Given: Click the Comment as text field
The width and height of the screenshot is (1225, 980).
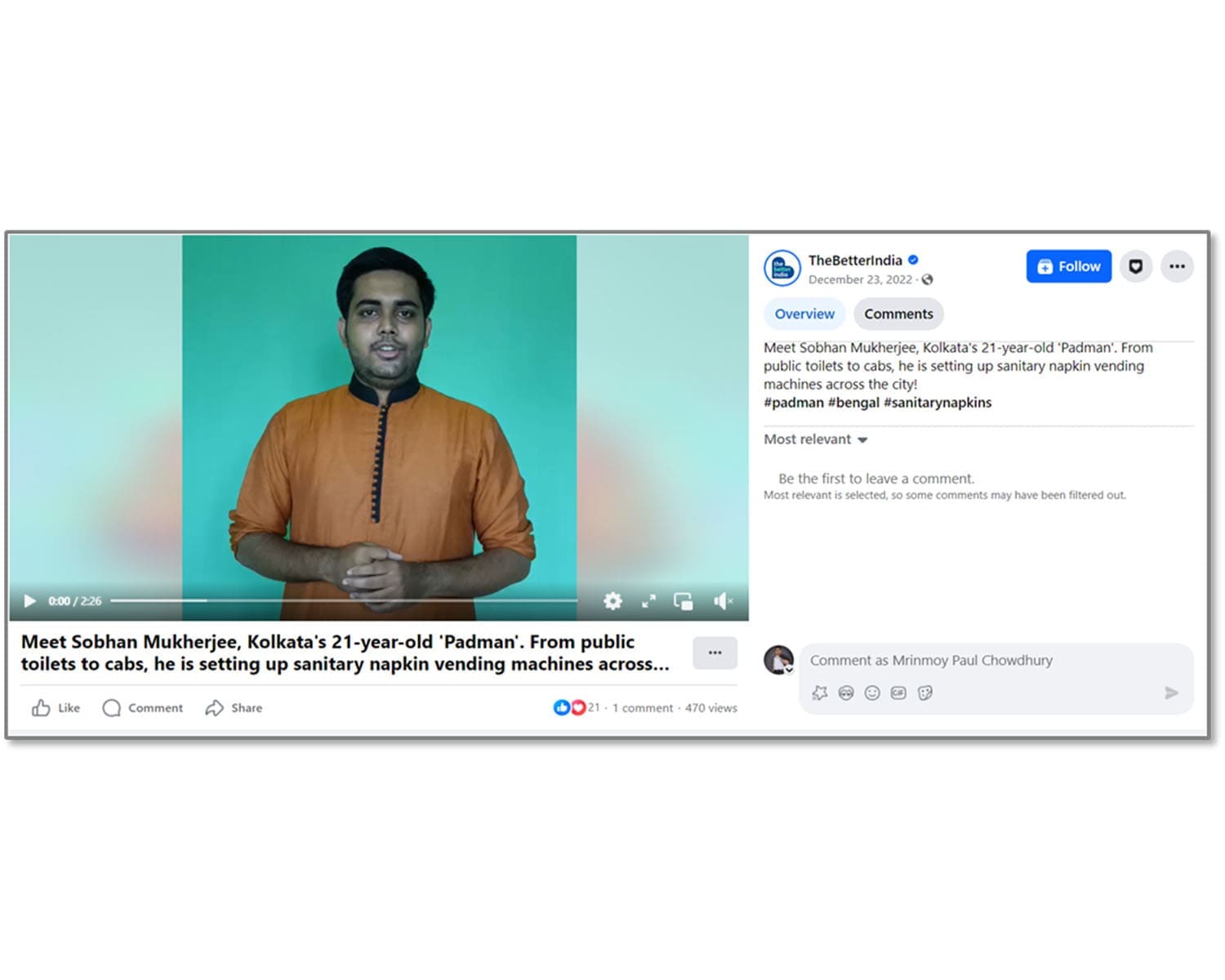Looking at the screenshot, I should coord(980,660).
